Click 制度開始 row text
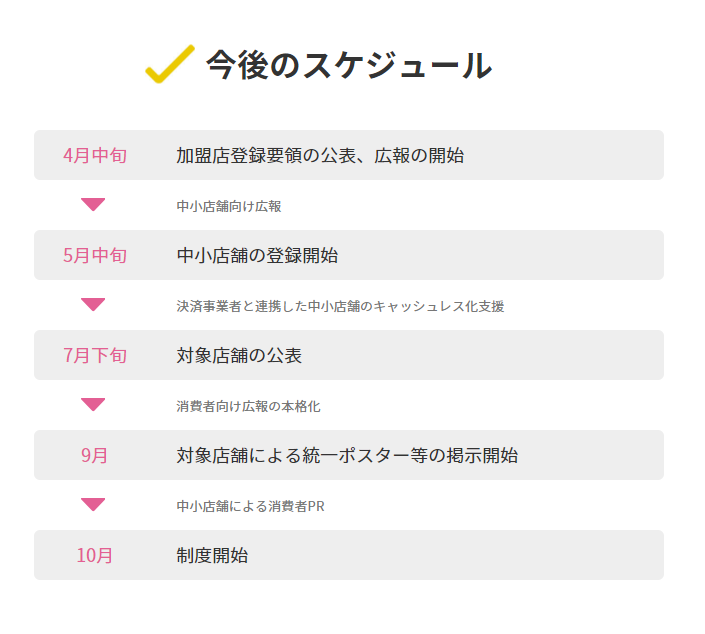 [212, 555]
